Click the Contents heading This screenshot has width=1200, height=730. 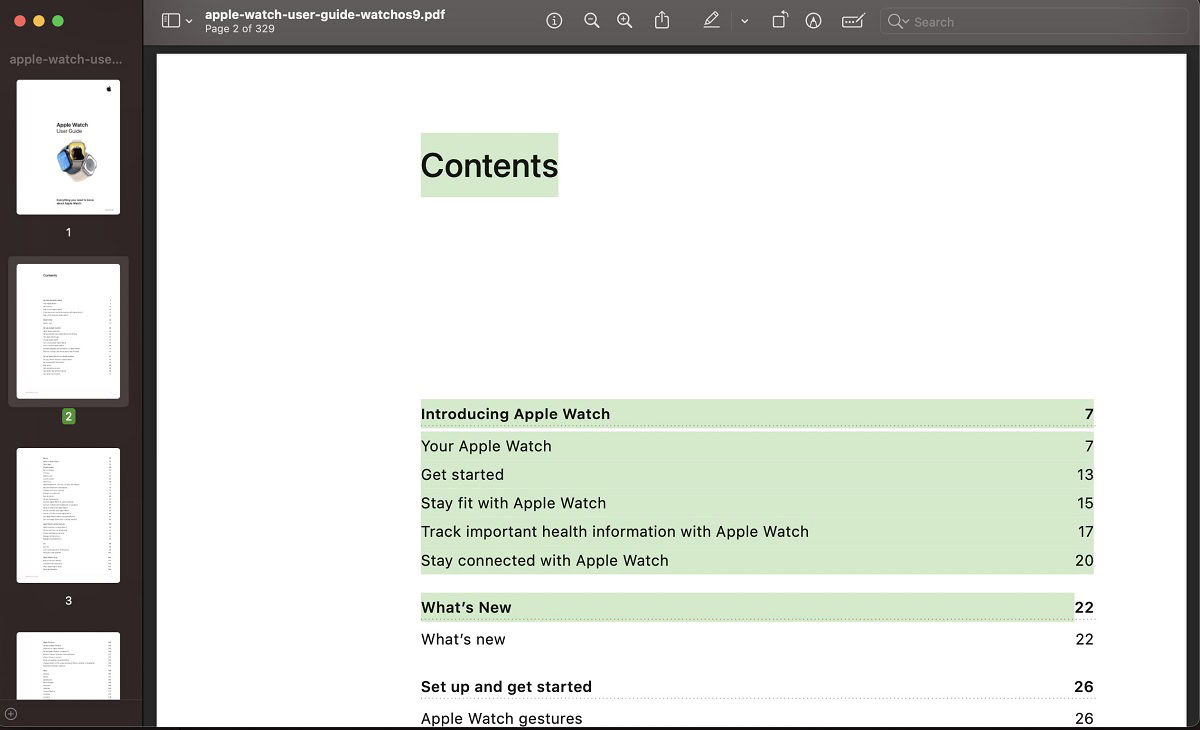(489, 165)
